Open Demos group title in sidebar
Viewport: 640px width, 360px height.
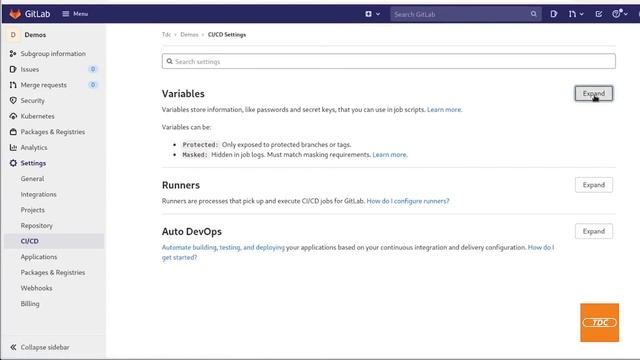pos(35,35)
